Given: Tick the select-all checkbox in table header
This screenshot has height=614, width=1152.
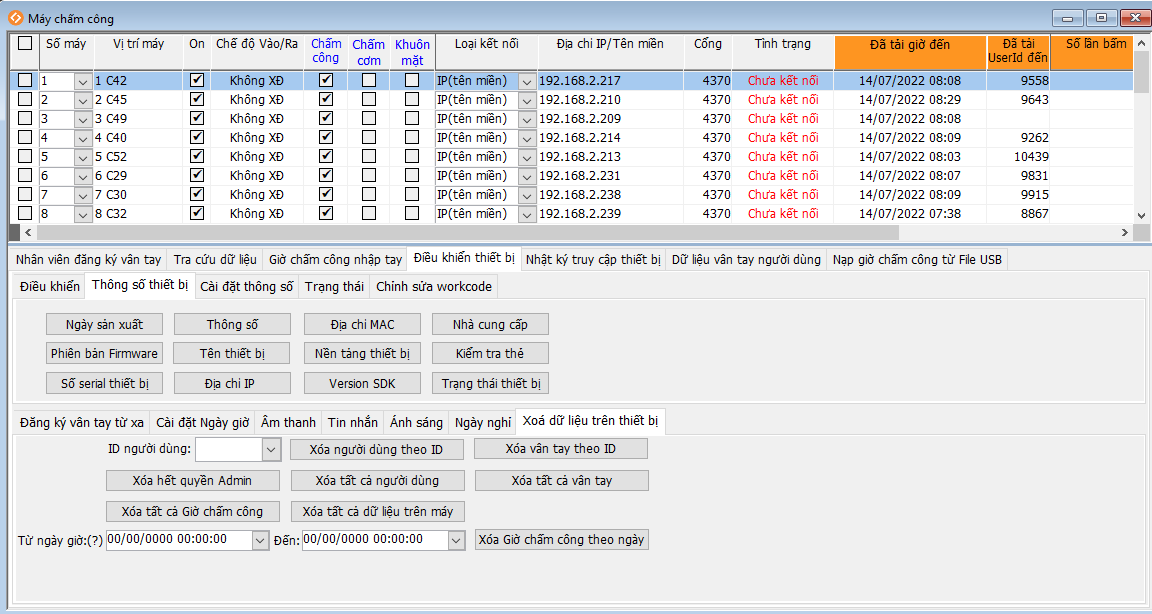Looking at the screenshot, I should (x=25, y=44).
